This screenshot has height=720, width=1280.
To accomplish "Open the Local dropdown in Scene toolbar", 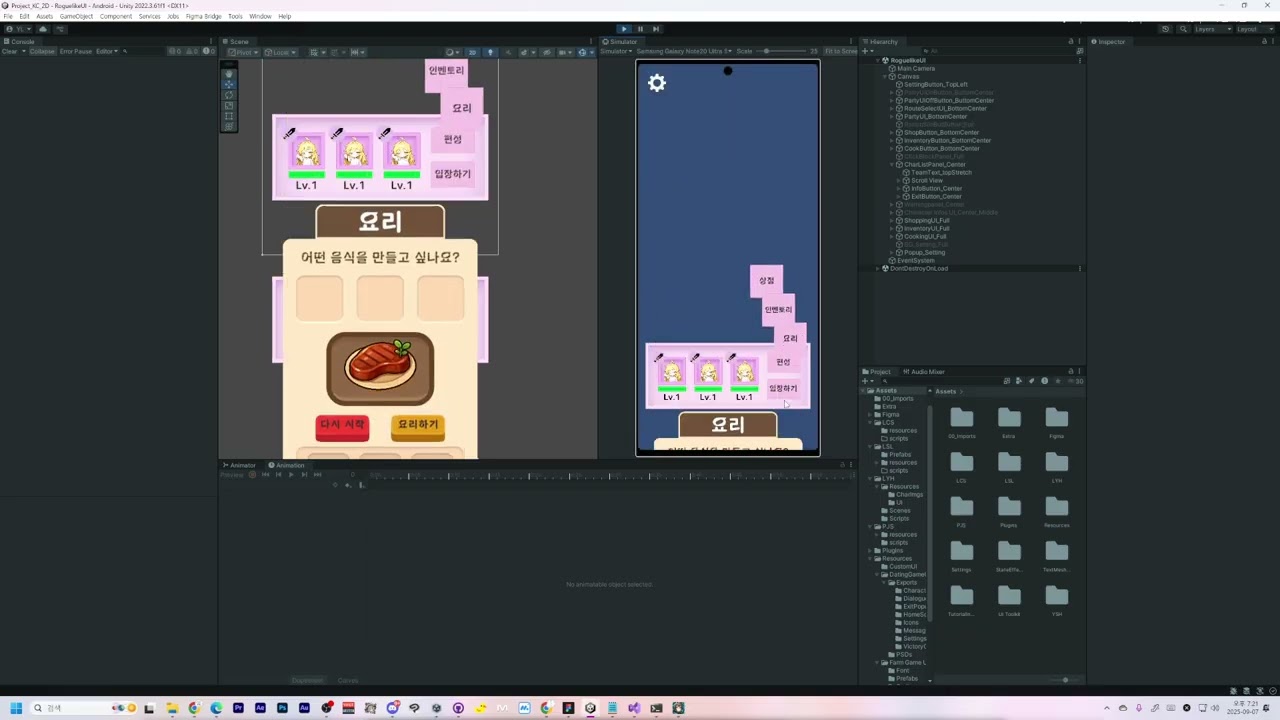I will (x=279, y=52).
